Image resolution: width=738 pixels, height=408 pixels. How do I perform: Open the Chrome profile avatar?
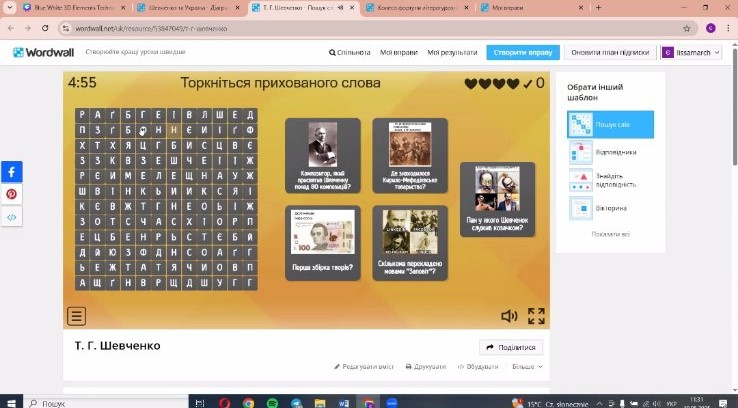[x=711, y=28]
